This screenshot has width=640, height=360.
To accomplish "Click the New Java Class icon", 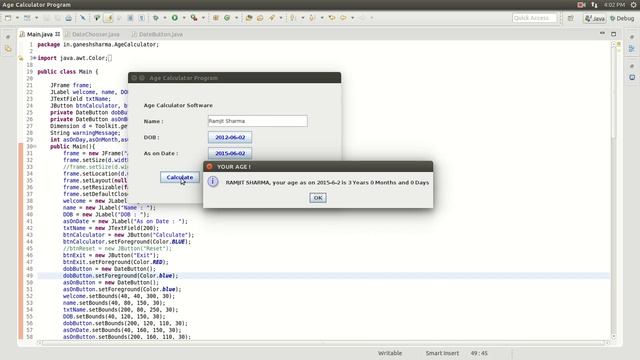I will [x=227, y=18].
